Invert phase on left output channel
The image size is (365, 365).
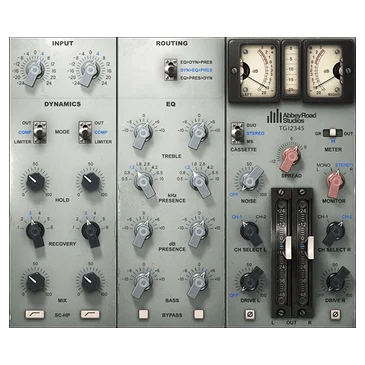[250, 314]
